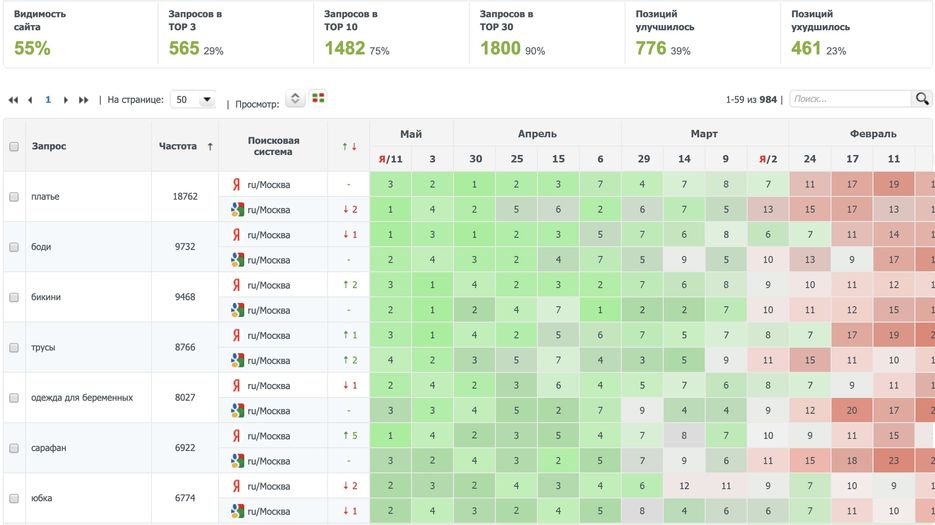Go to the first page of results
Screen dimensions: 935x525
tap(13, 100)
